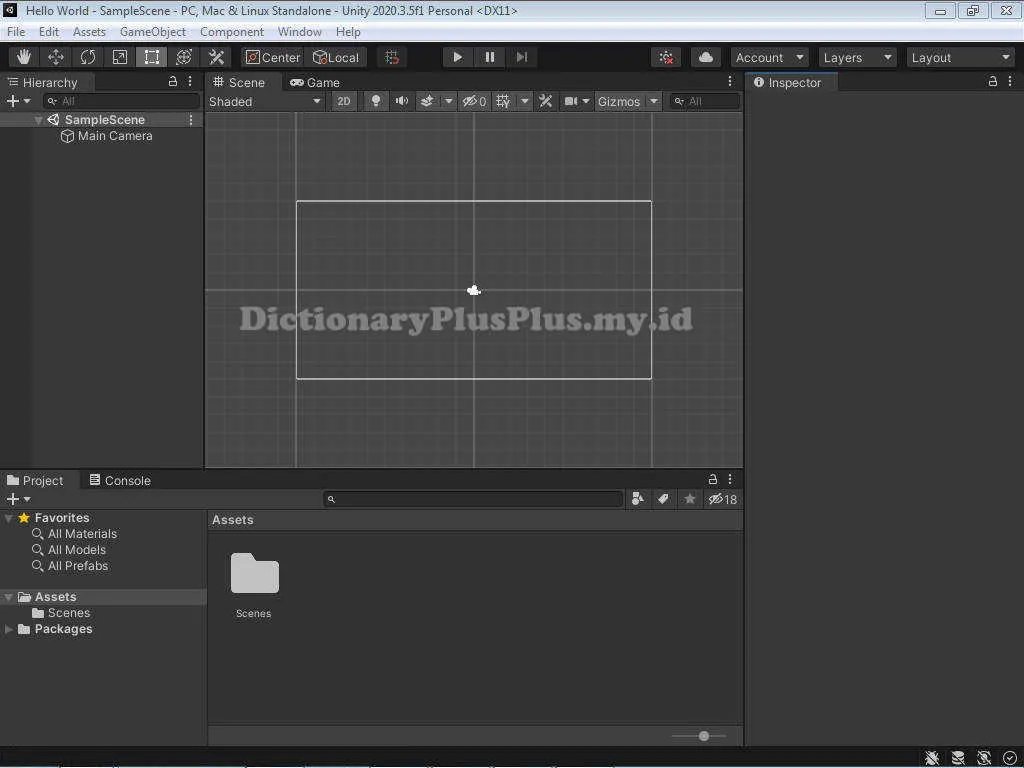Viewport: 1024px width, 768px height.
Task: Open the Help menu
Action: [348, 31]
